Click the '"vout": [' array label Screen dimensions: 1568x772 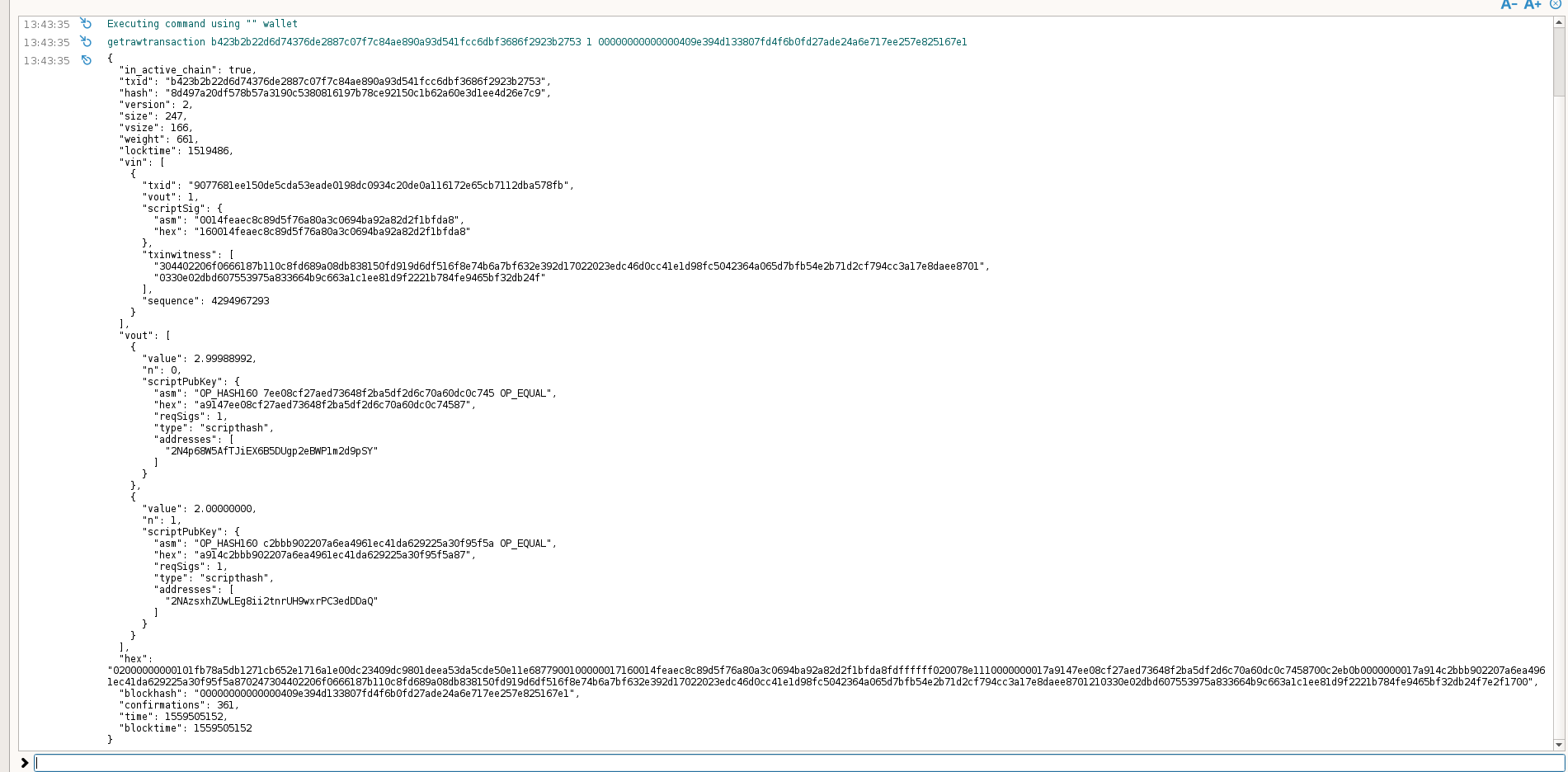pos(144,336)
